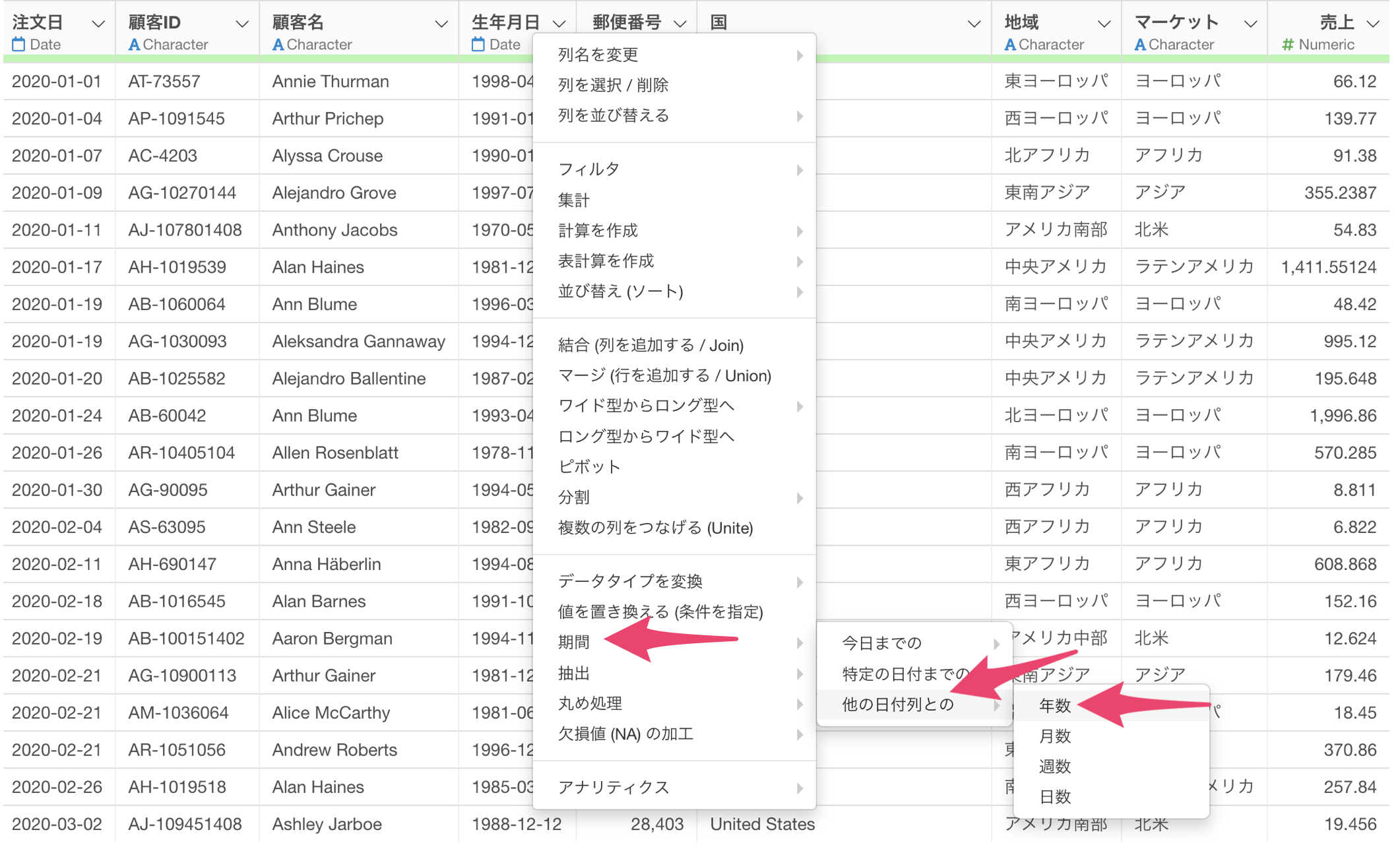Select ピボット from the context menu
The height and width of the screenshot is (855, 1400).
pyautogui.click(x=589, y=466)
